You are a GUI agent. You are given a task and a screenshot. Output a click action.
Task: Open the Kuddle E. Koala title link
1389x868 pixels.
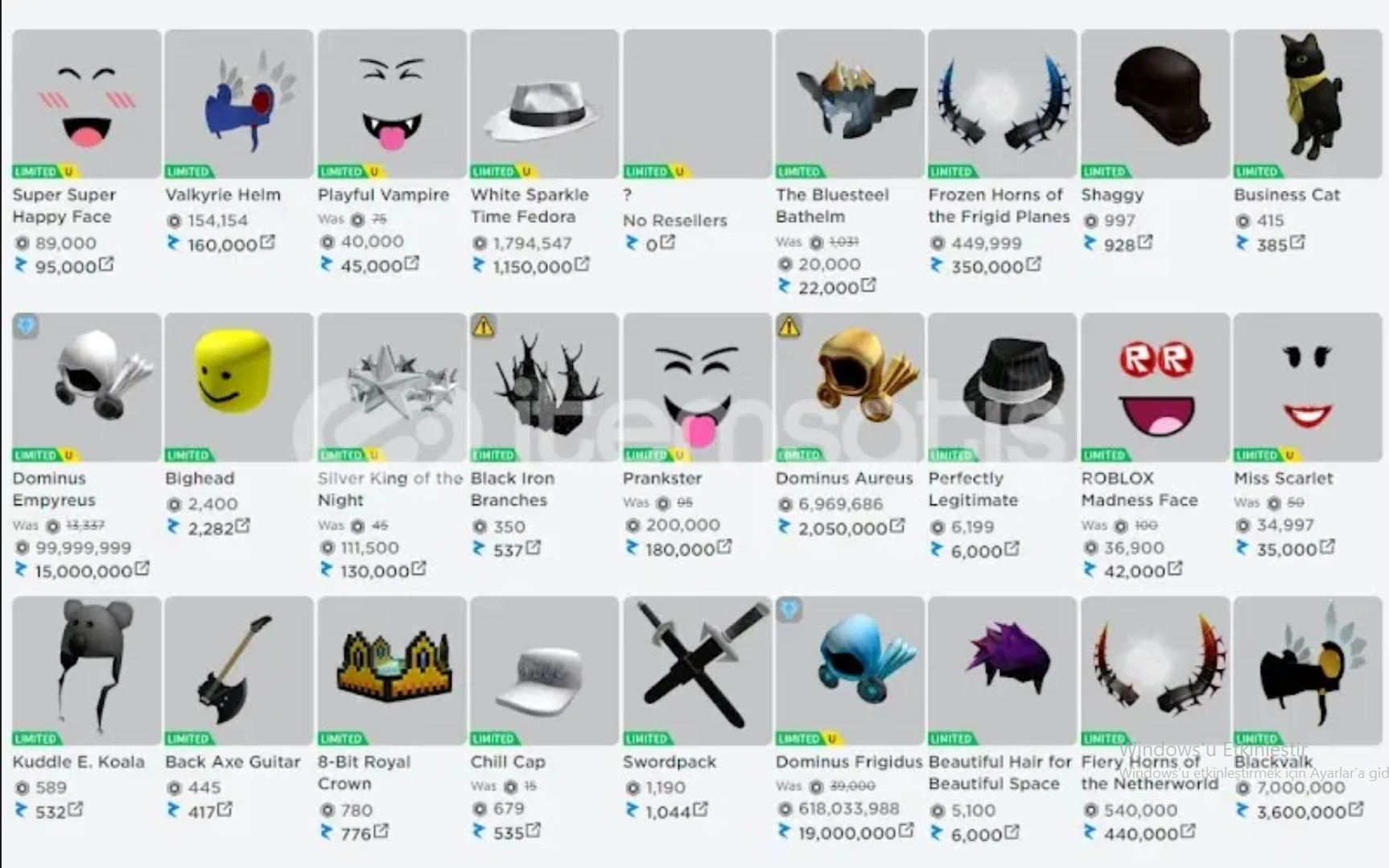pyautogui.click(x=78, y=761)
